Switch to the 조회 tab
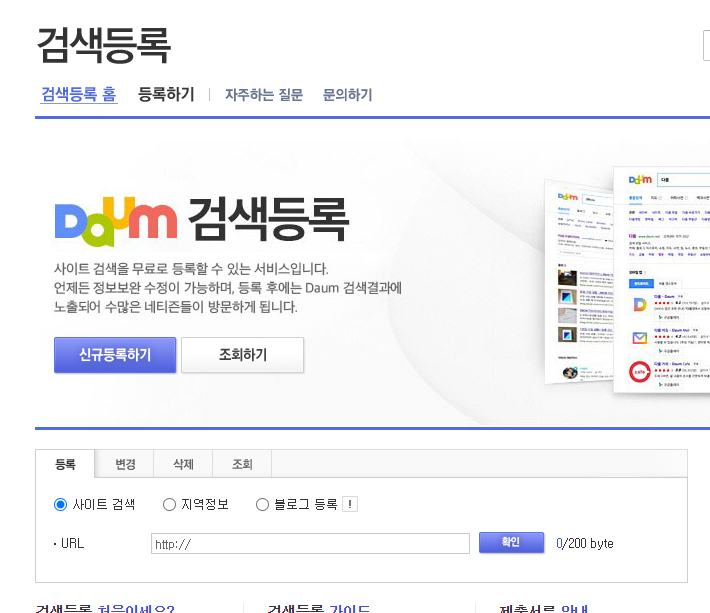The height and width of the screenshot is (613, 710). [242, 464]
